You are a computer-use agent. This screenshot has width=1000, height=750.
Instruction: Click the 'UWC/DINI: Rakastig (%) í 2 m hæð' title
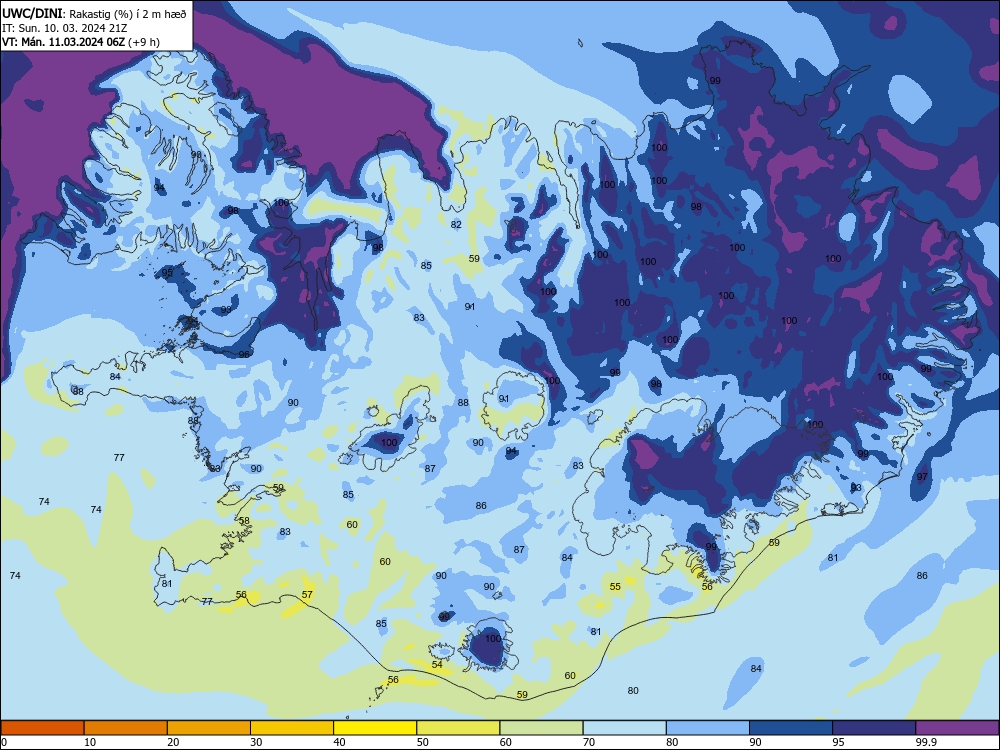[94, 13]
